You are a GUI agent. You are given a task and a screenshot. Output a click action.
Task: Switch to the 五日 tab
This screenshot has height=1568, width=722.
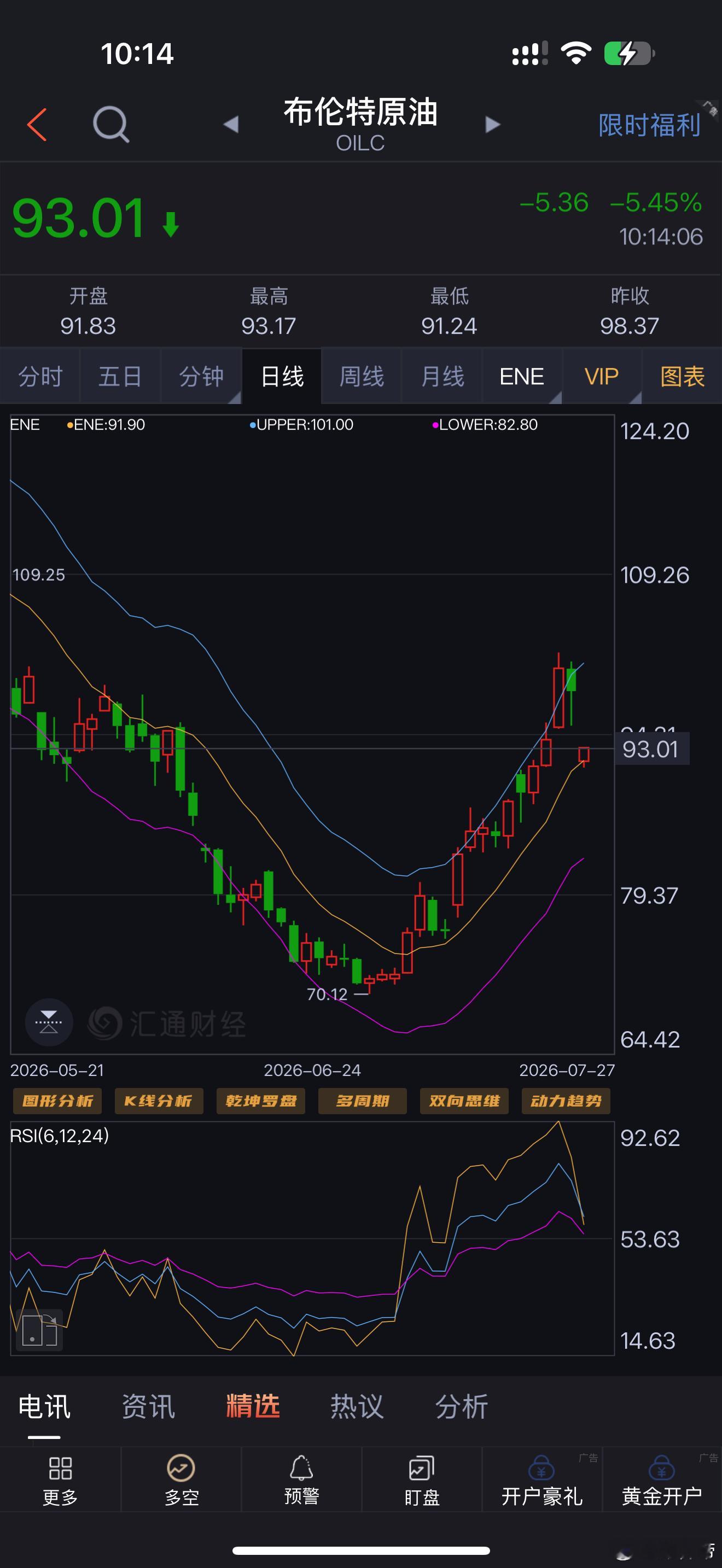point(120,376)
